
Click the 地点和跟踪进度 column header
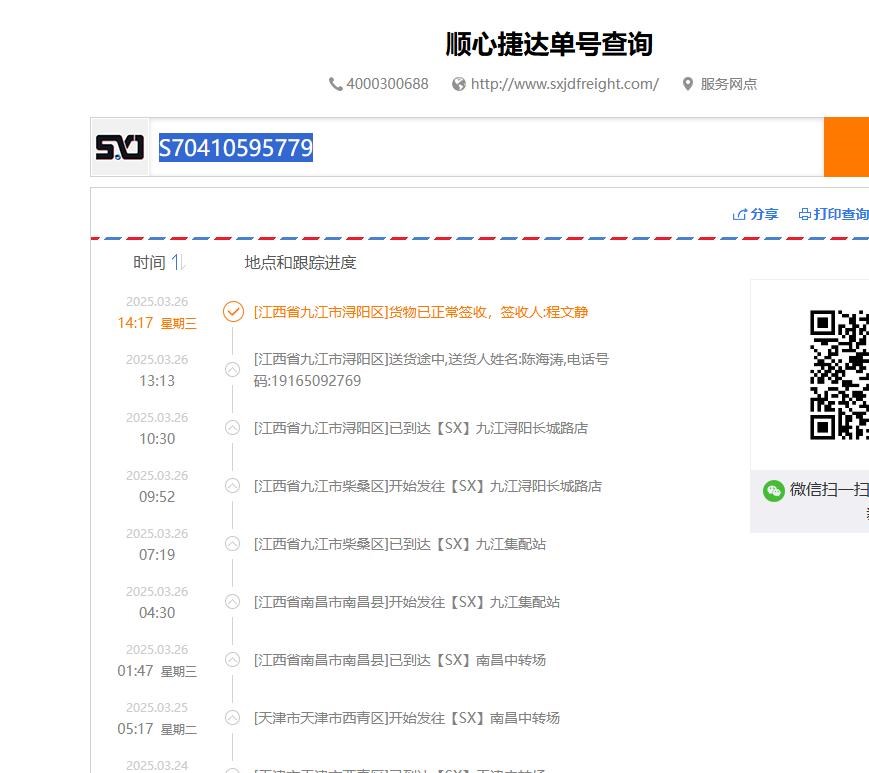tap(300, 263)
